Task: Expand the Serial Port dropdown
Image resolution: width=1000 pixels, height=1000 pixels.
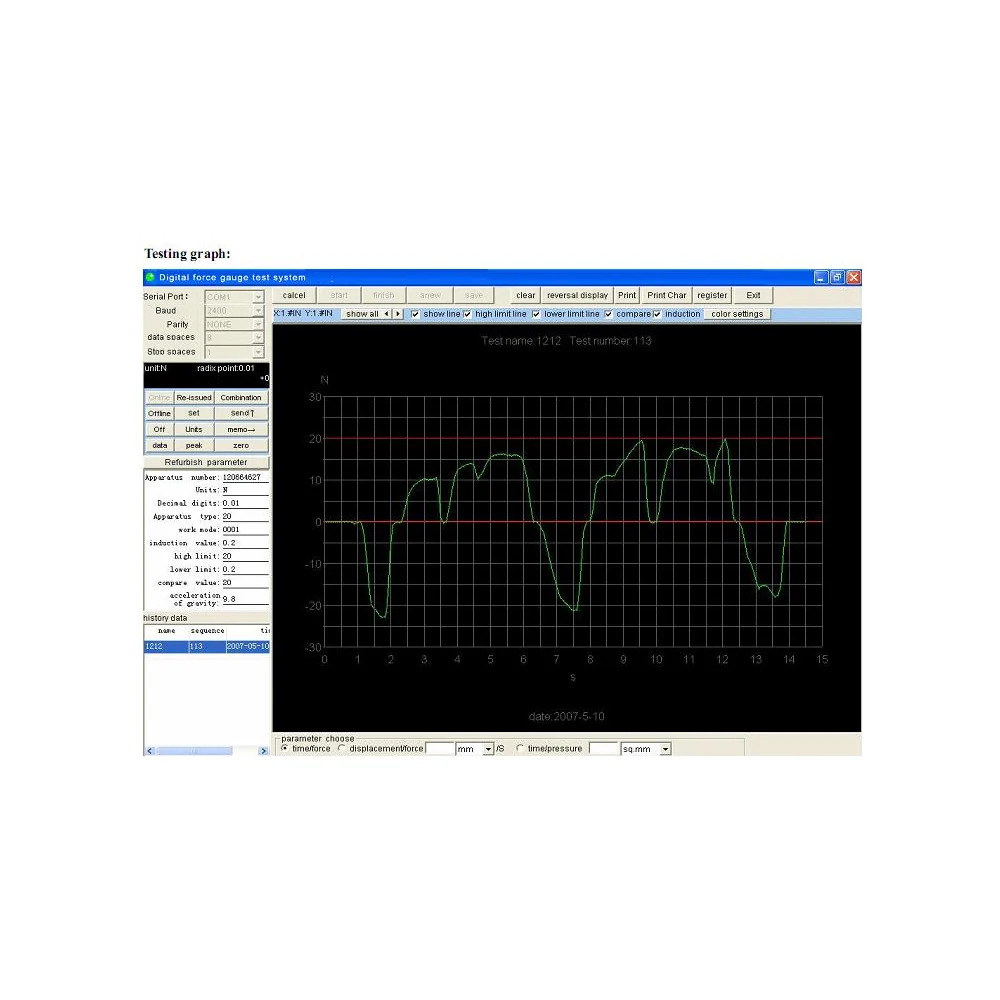Action: 258,297
